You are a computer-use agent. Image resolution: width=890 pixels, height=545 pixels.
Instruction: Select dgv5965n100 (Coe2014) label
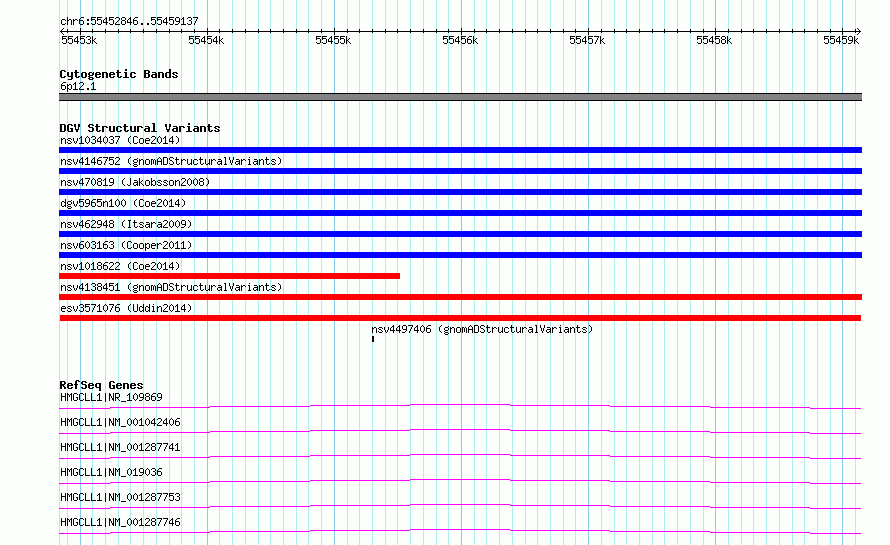click(x=123, y=203)
